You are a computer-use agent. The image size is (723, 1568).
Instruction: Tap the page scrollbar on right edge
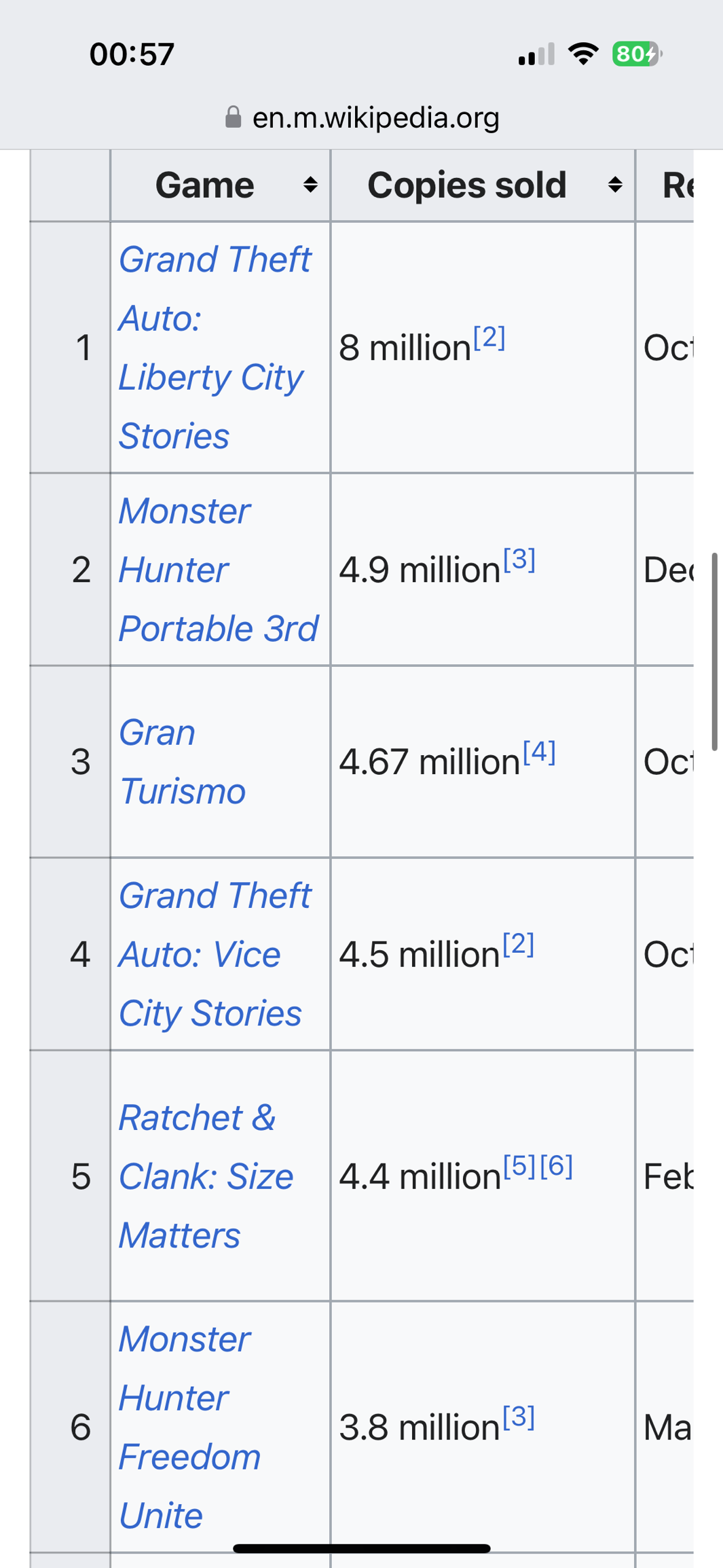pos(714,652)
